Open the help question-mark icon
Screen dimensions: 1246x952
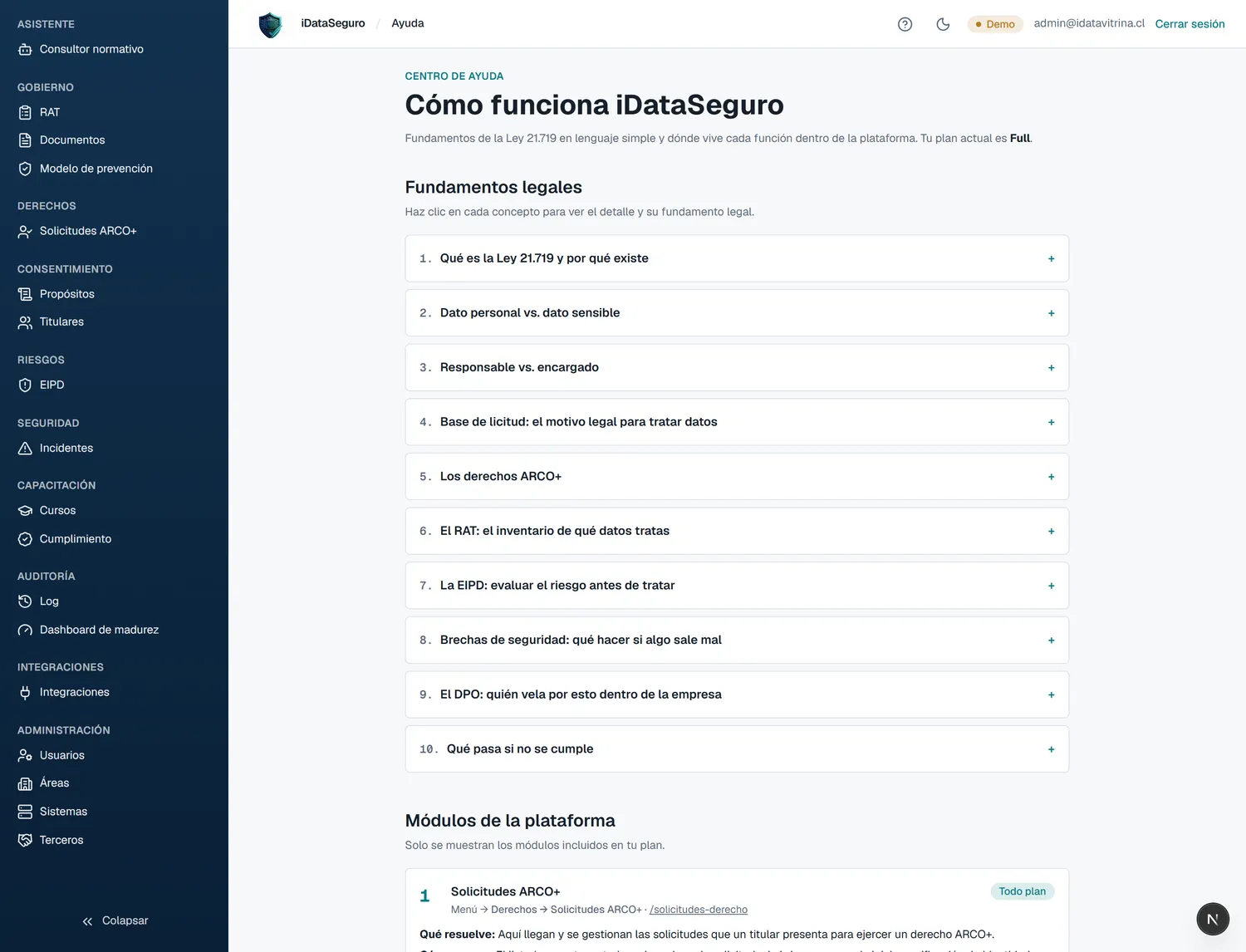(905, 24)
